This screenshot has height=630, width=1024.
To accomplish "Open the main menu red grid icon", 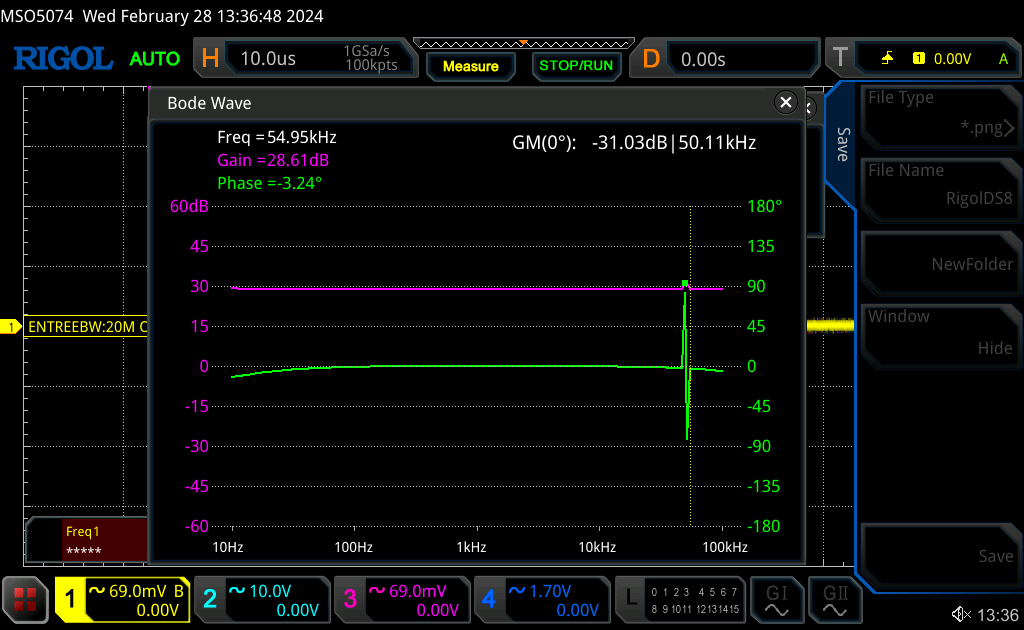I will (25, 599).
